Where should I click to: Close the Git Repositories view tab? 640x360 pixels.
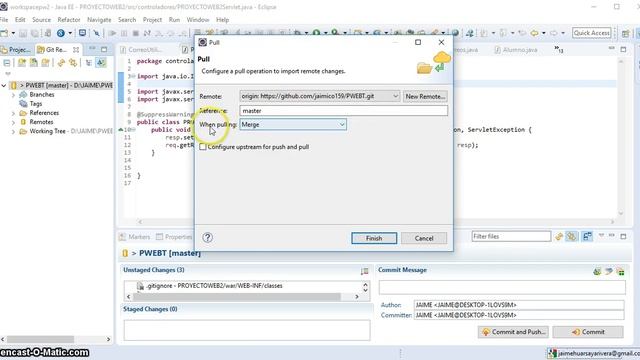pos(76,50)
